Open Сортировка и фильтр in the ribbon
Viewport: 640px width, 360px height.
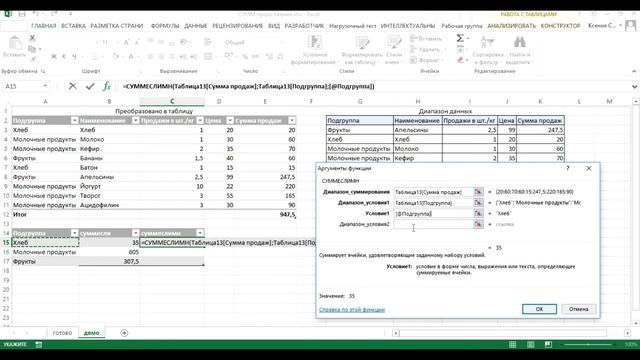tap(488, 50)
